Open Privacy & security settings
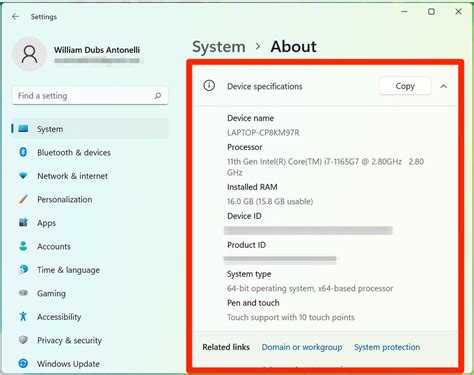Viewport: 474px width, 375px height. tap(90, 340)
